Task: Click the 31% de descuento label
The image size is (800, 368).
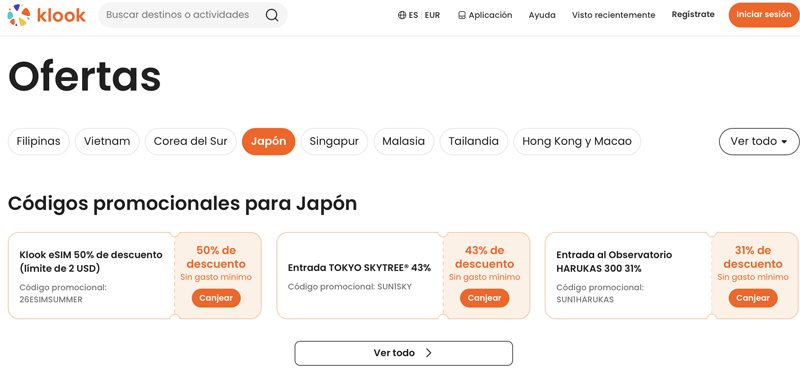Action: click(x=753, y=257)
